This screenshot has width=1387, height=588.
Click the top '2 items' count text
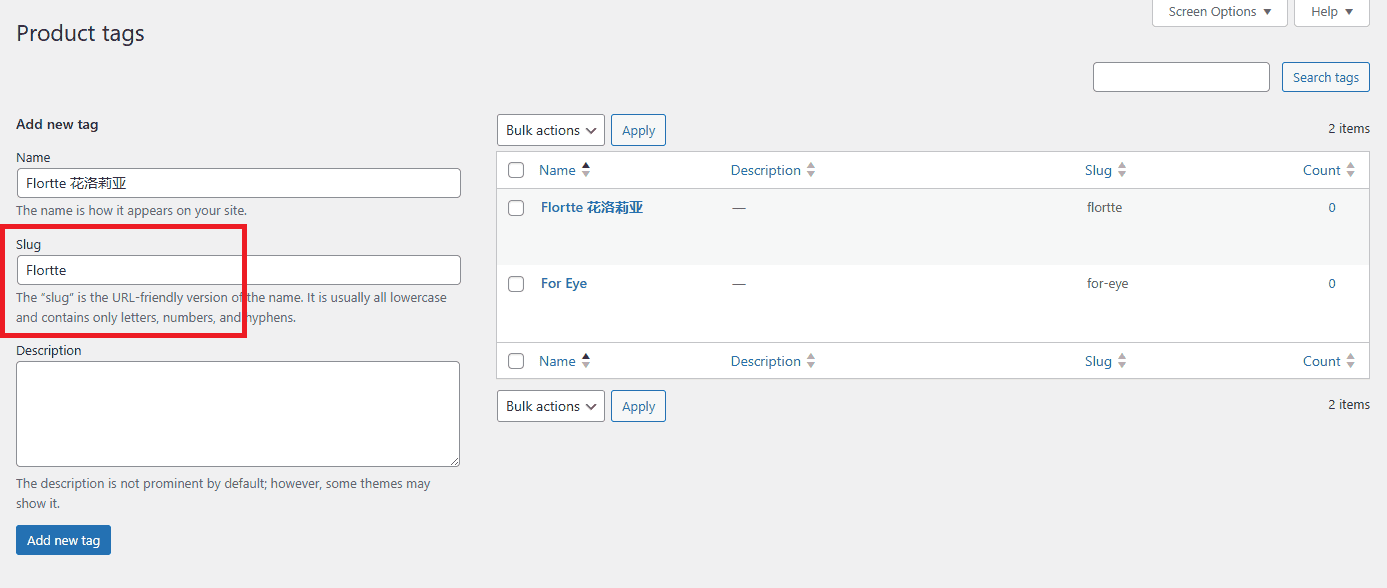pyautogui.click(x=1349, y=128)
